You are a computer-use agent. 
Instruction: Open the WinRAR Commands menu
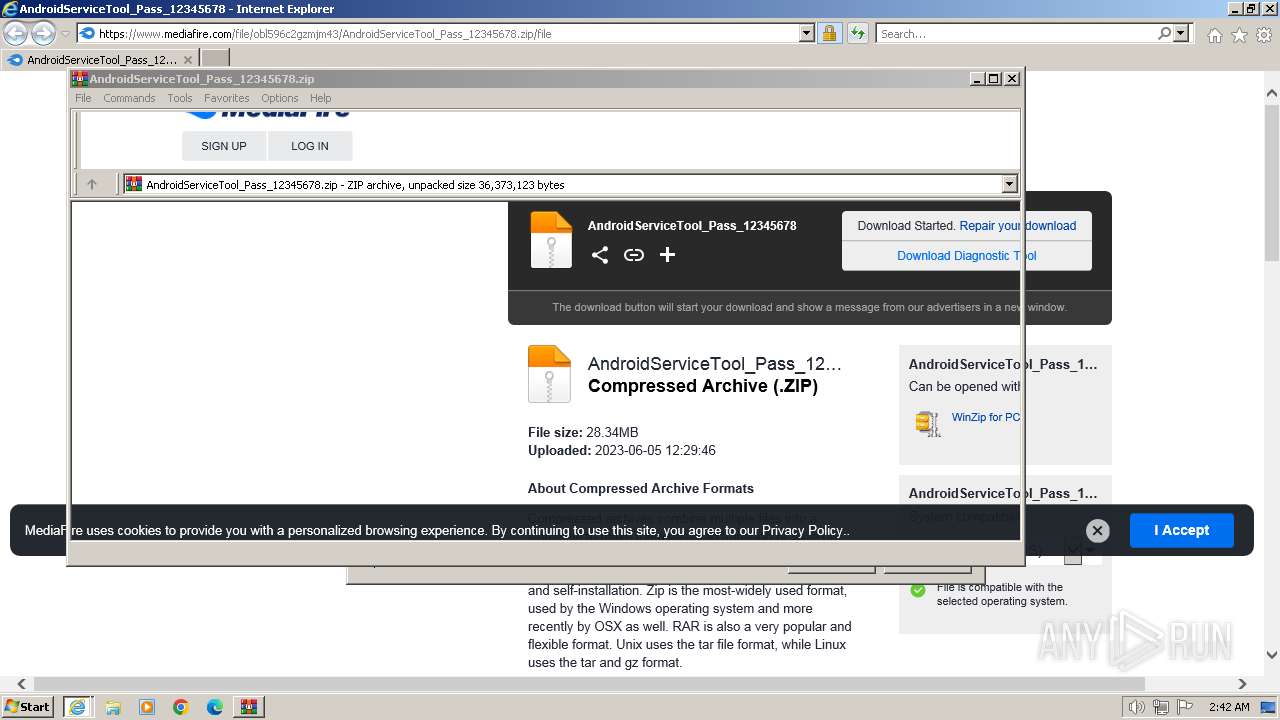[129, 98]
